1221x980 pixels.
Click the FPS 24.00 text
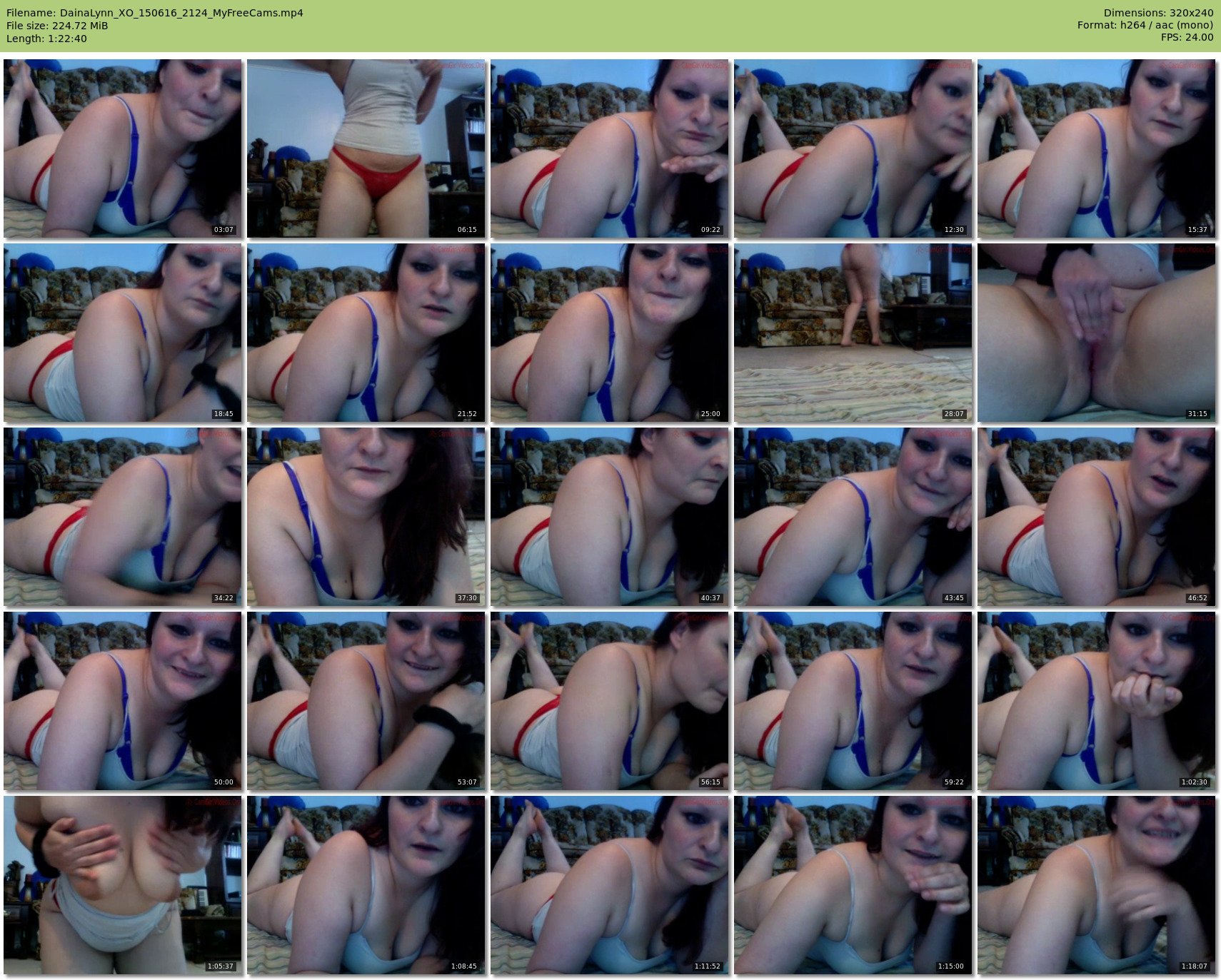[x=1187, y=37]
